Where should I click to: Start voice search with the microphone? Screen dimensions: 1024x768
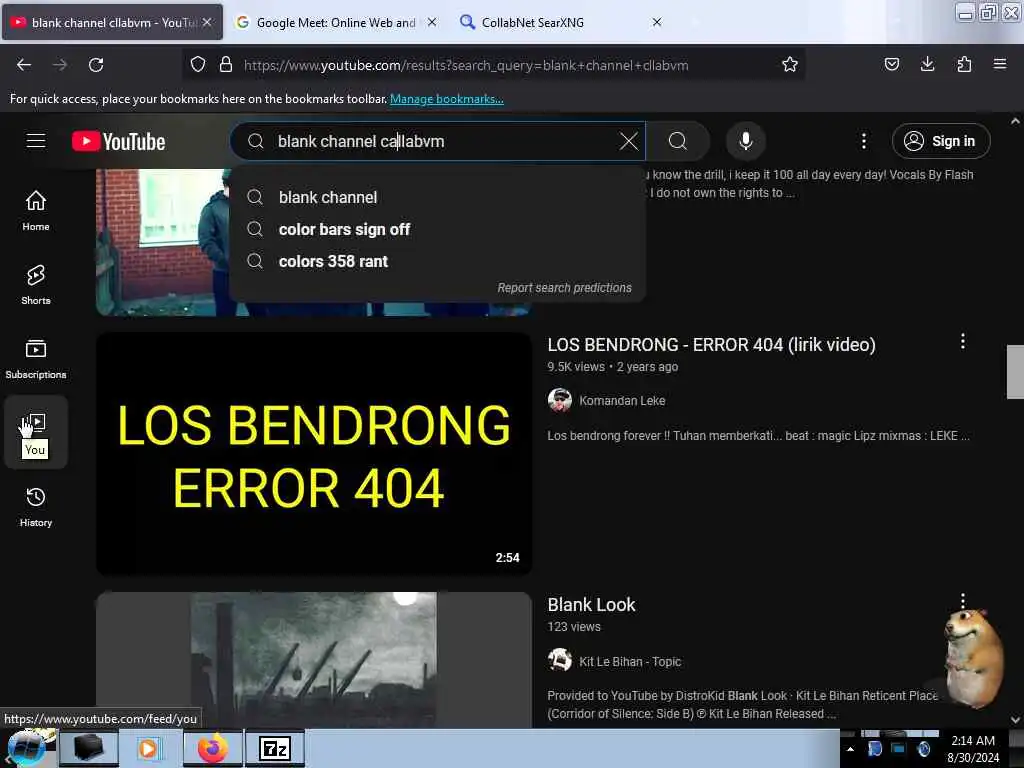[746, 141]
